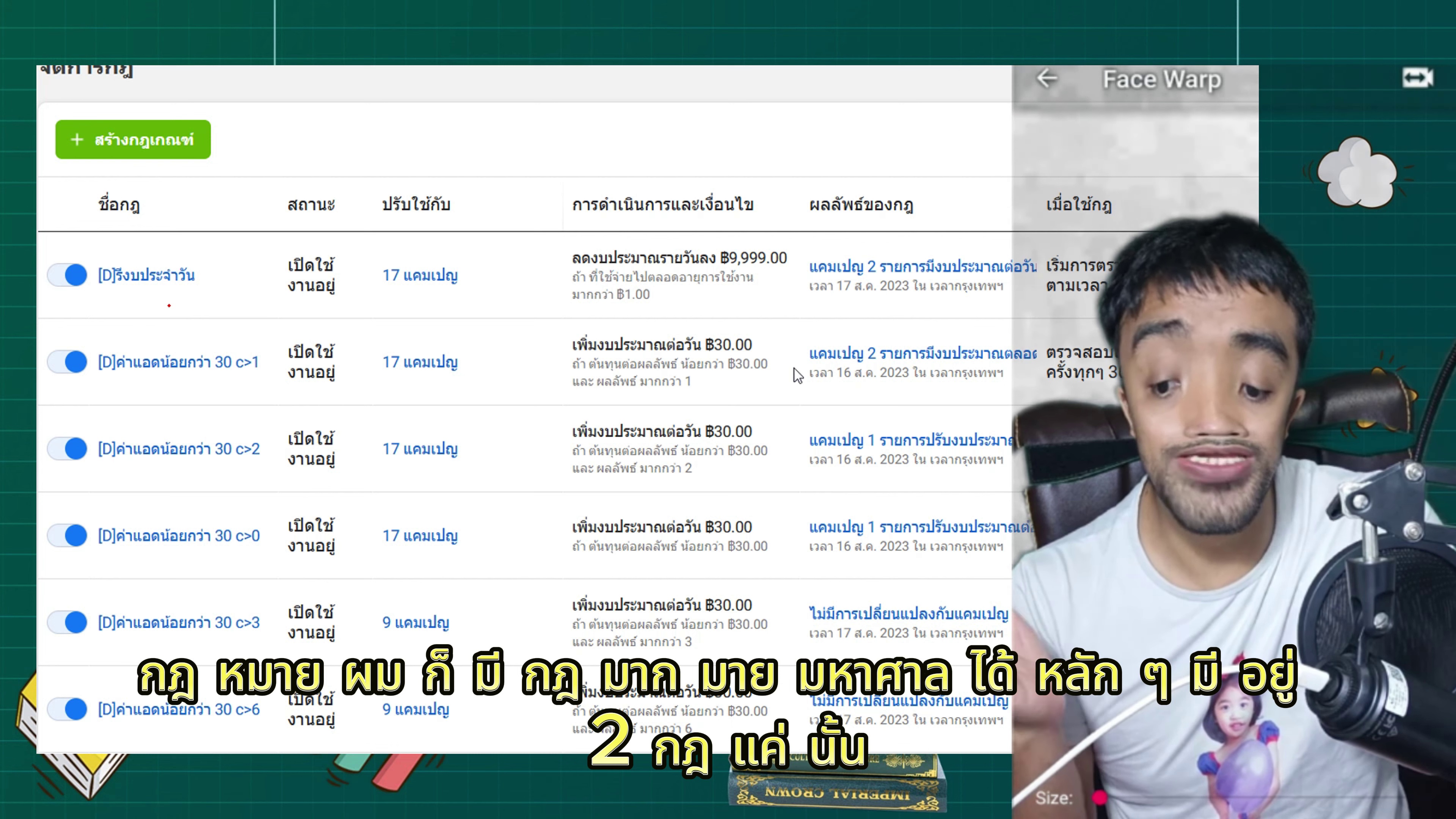Image resolution: width=1456 pixels, height=819 pixels.
Task: Click the ชื่อกฎ column header
Action: [x=119, y=205]
